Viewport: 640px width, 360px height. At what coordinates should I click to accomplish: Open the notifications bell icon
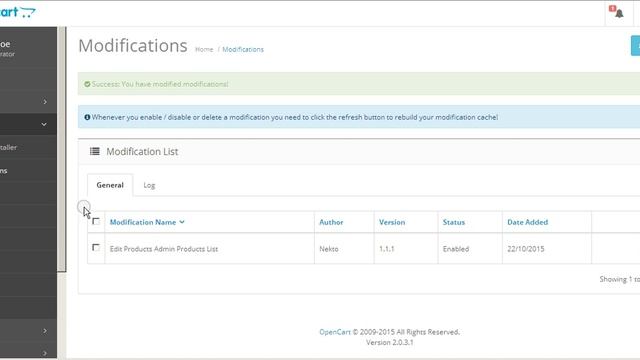619,13
